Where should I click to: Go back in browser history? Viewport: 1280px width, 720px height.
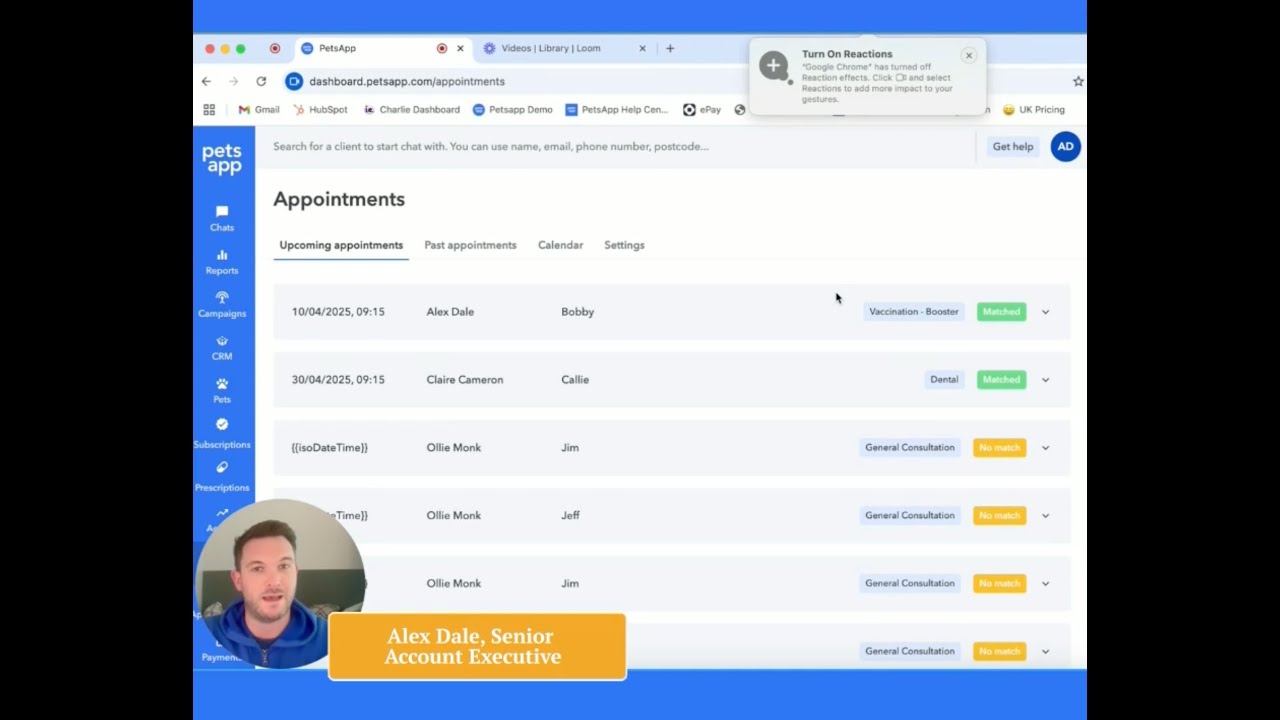(x=206, y=81)
